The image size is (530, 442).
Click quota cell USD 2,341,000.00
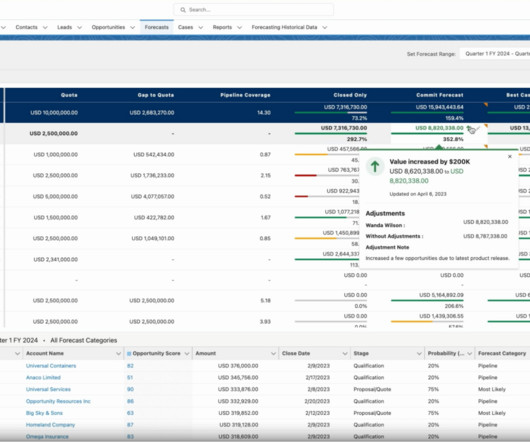coord(56,259)
